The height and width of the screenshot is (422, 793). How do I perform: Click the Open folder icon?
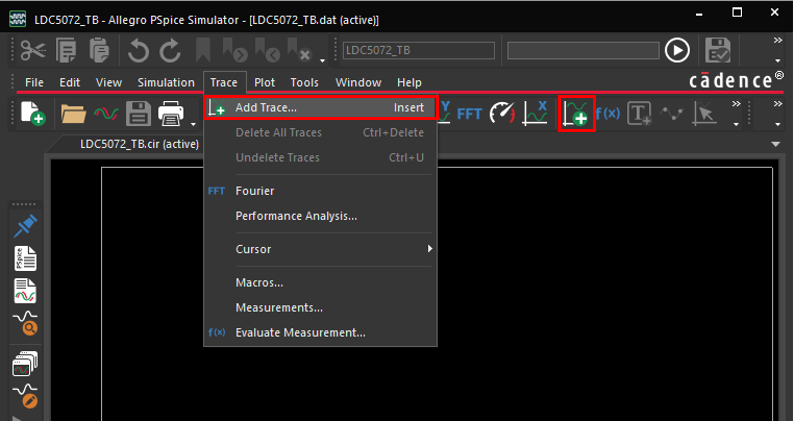pos(72,114)
